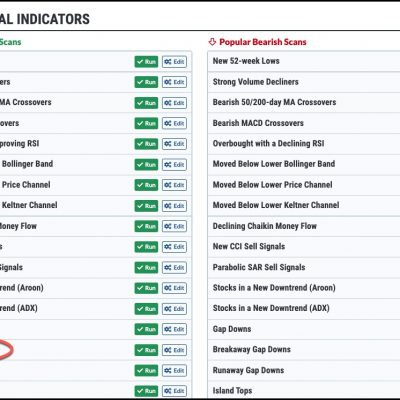Select Overbought with a Declining RSI
The height and width of the screenshot is (400, 400).
(x=268, y=143)
